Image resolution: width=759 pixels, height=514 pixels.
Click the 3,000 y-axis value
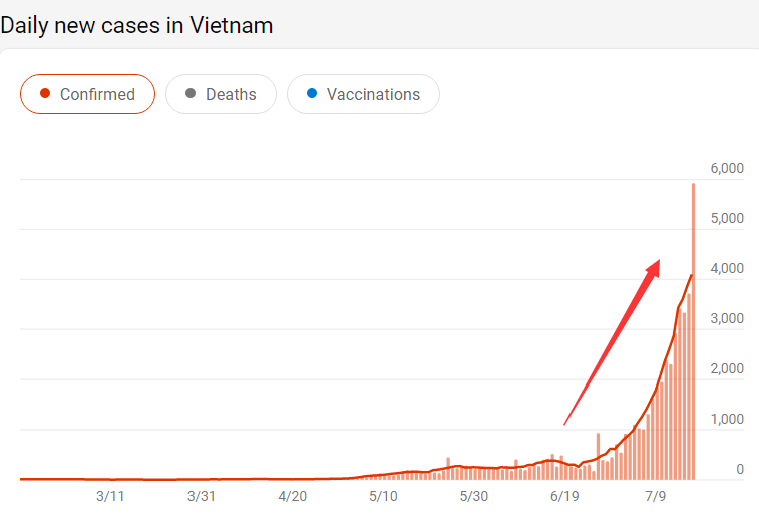tap(726, 319)
